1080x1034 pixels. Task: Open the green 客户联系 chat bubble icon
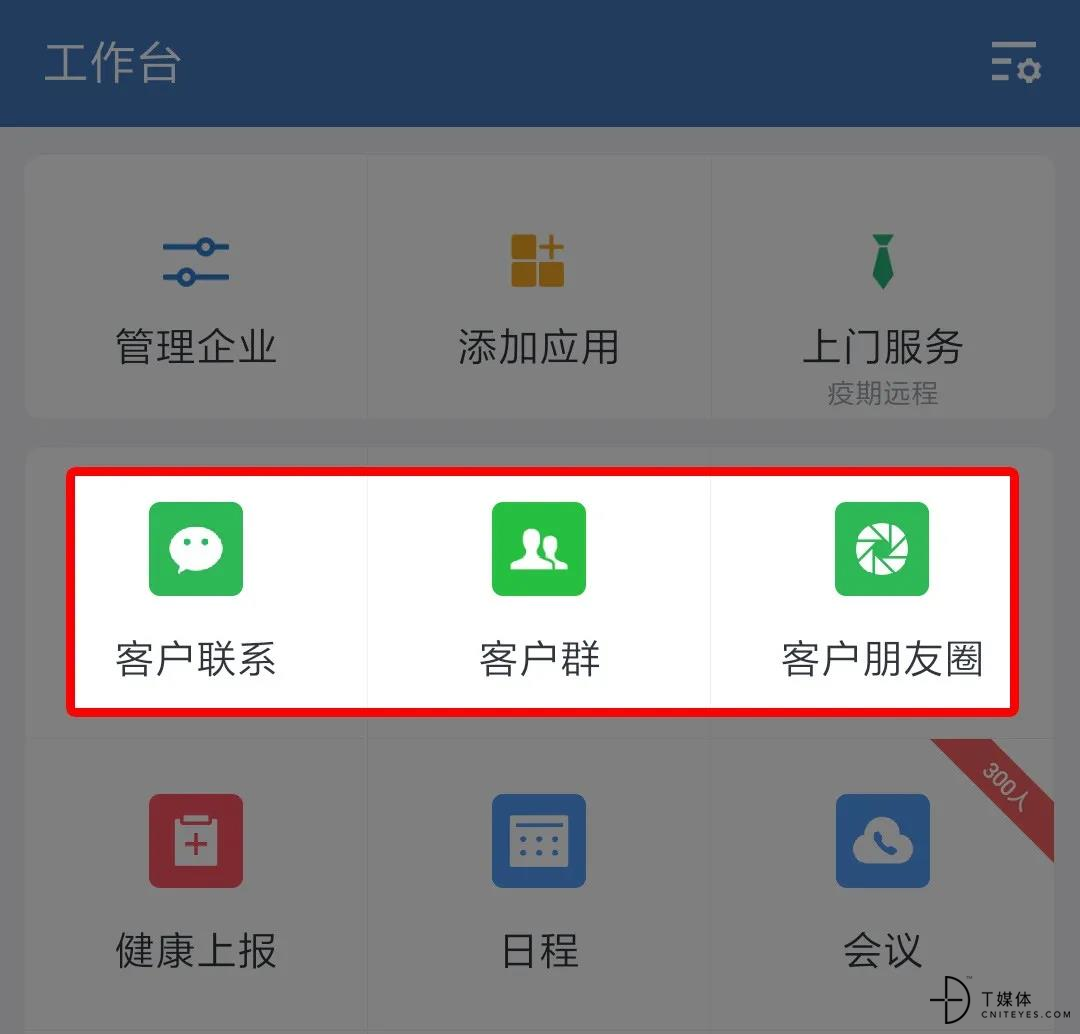[x=196, y=549]
